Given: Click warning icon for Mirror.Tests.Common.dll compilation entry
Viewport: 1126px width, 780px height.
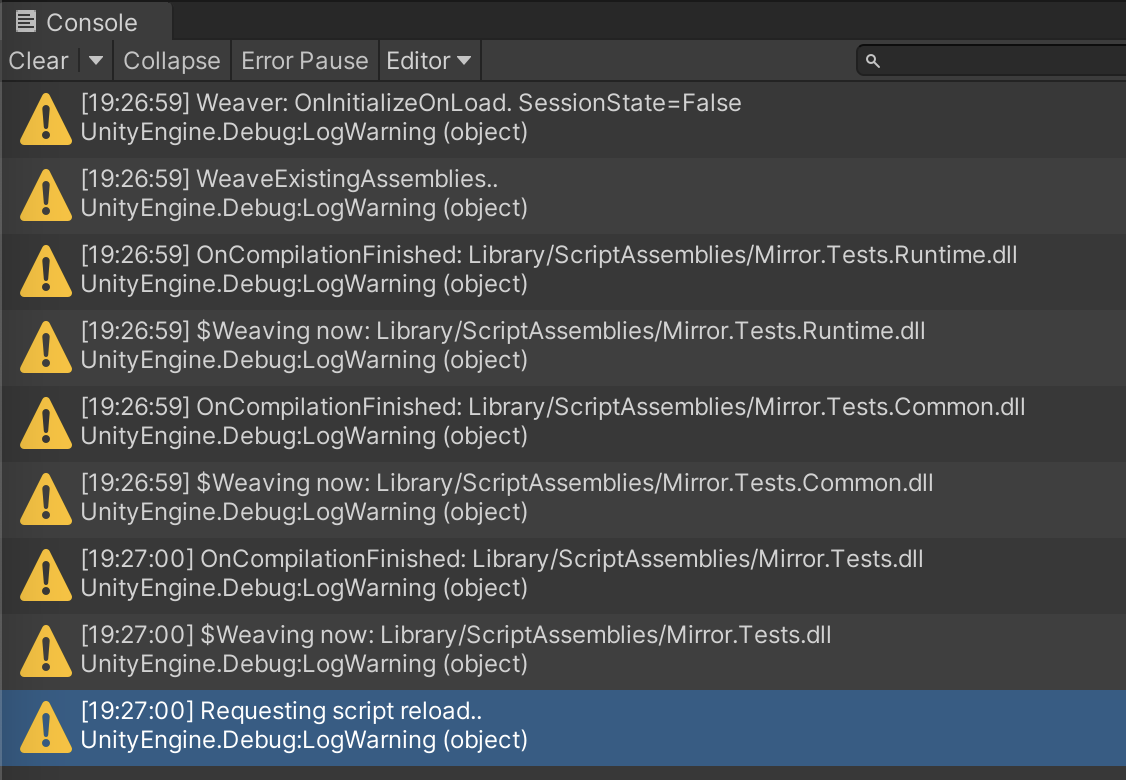Looking at the screenshot, I should click(44, 421).
